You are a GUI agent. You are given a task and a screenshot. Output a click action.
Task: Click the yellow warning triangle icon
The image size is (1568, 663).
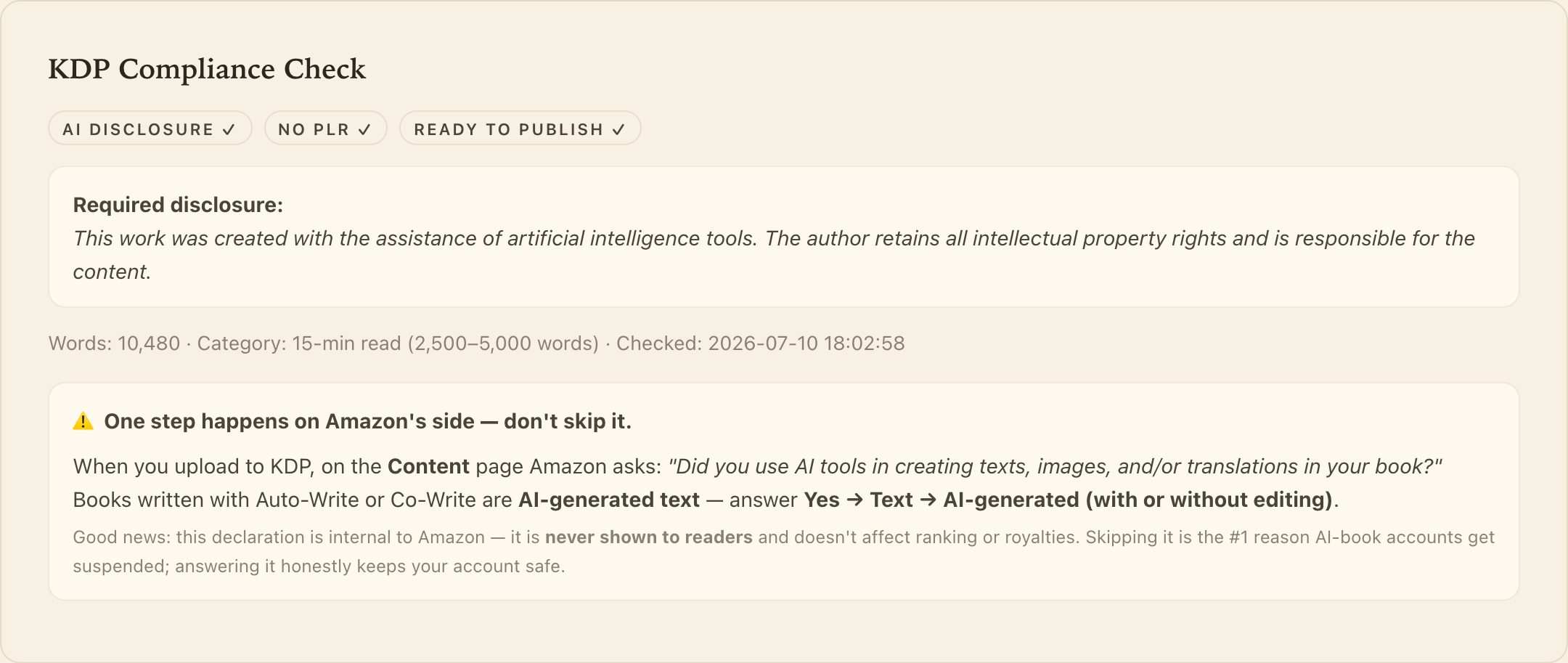pyautogui.click(x=83, y=421)
